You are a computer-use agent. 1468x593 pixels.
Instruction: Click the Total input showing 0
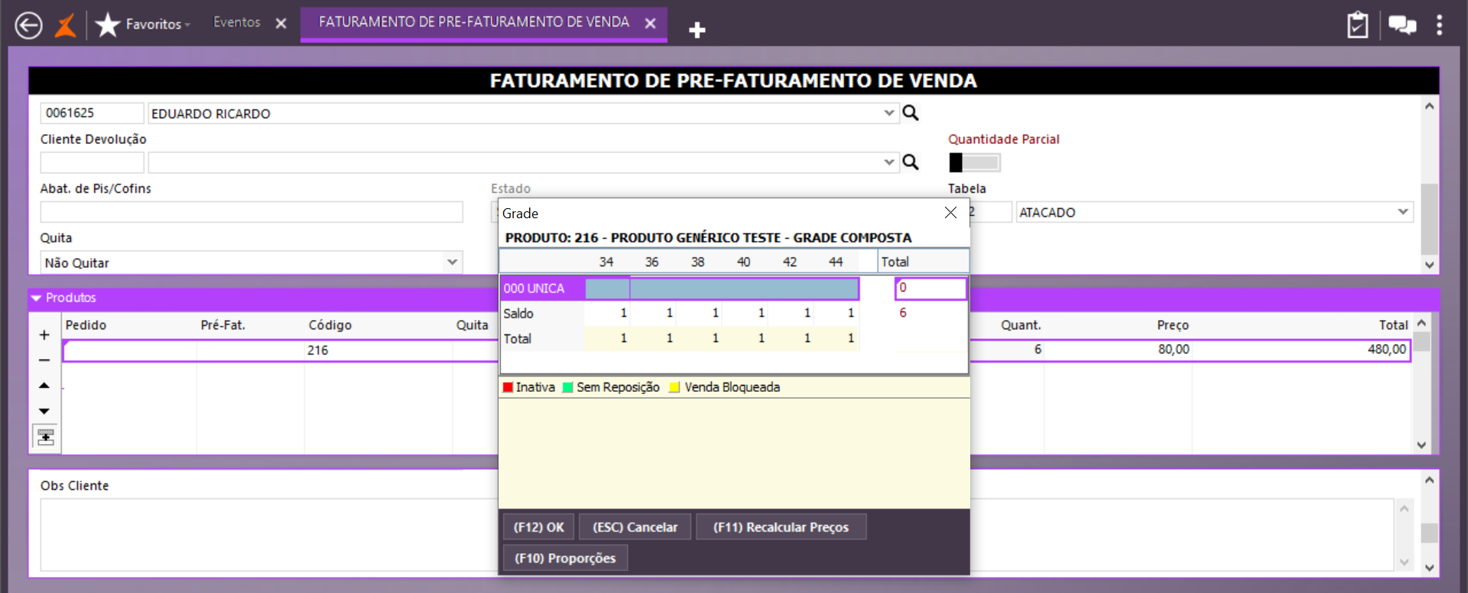click(x=931, y=288)
